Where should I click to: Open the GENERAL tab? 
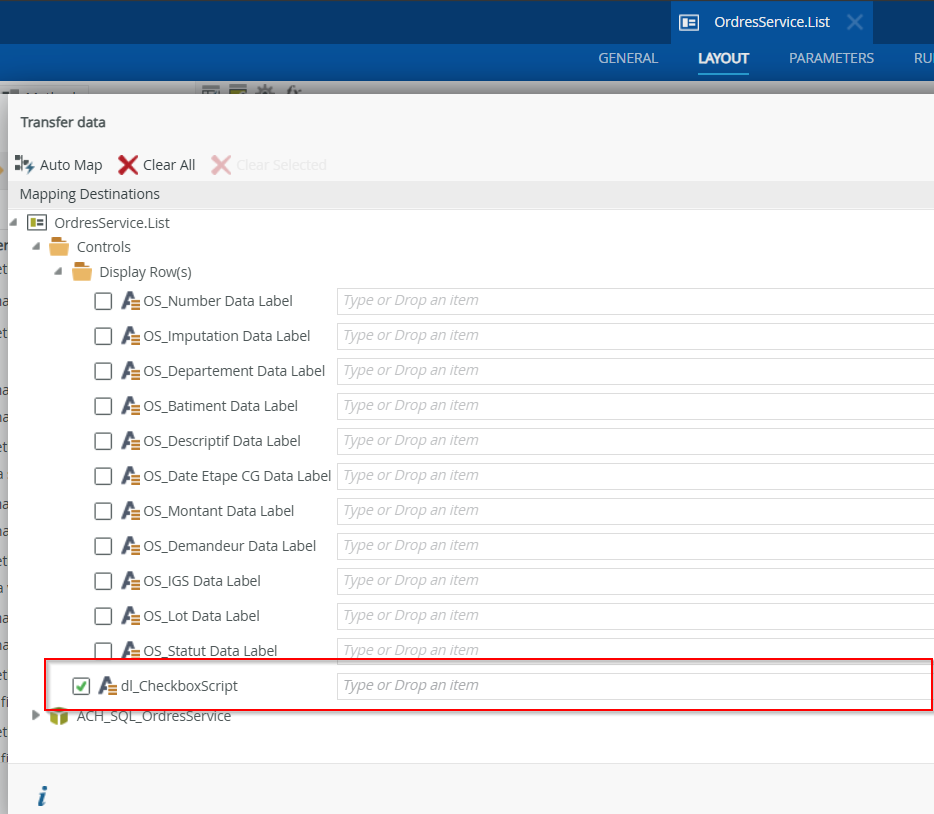coord(628,58)
